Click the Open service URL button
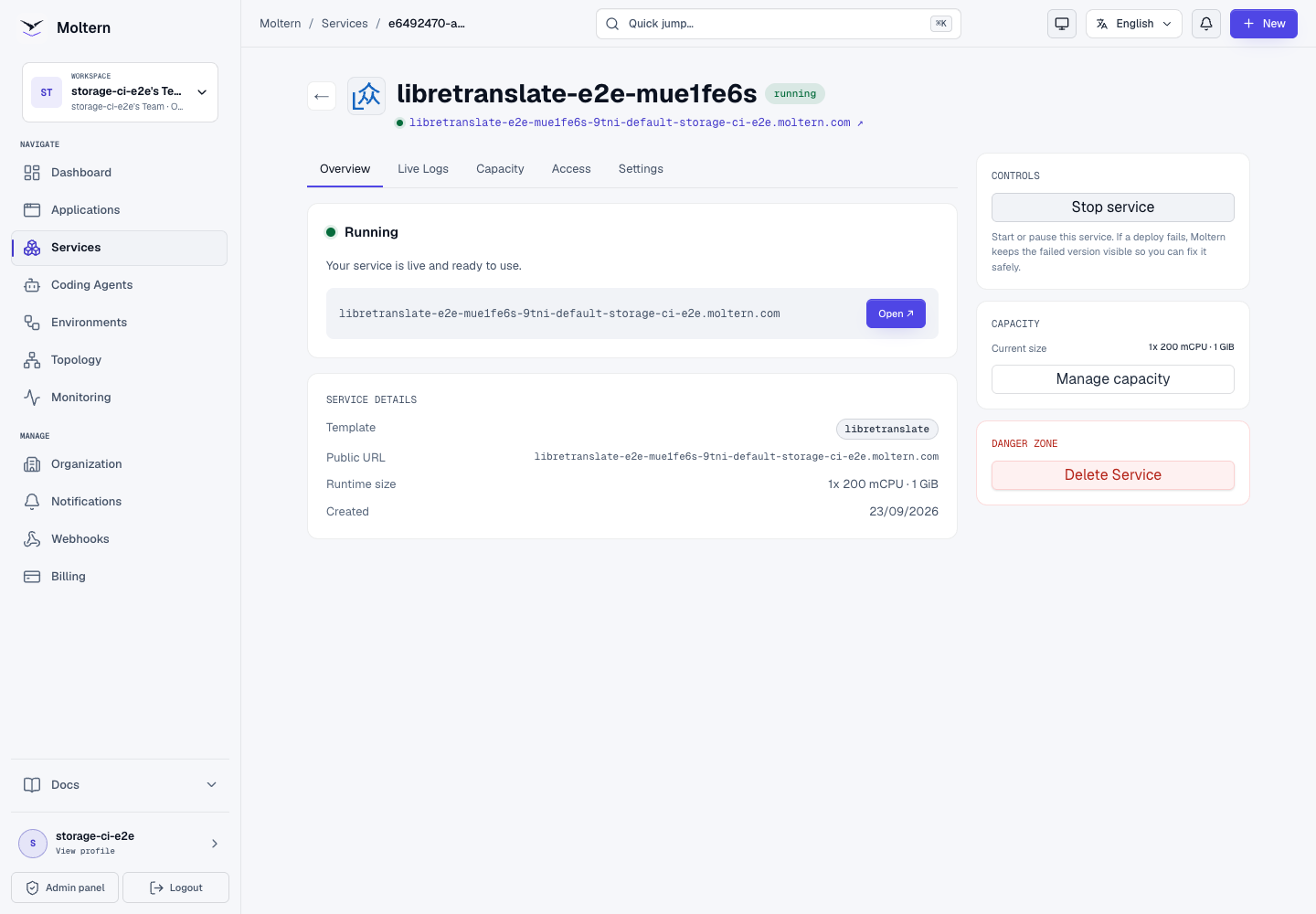1316x914 pixels. (896, 314)
